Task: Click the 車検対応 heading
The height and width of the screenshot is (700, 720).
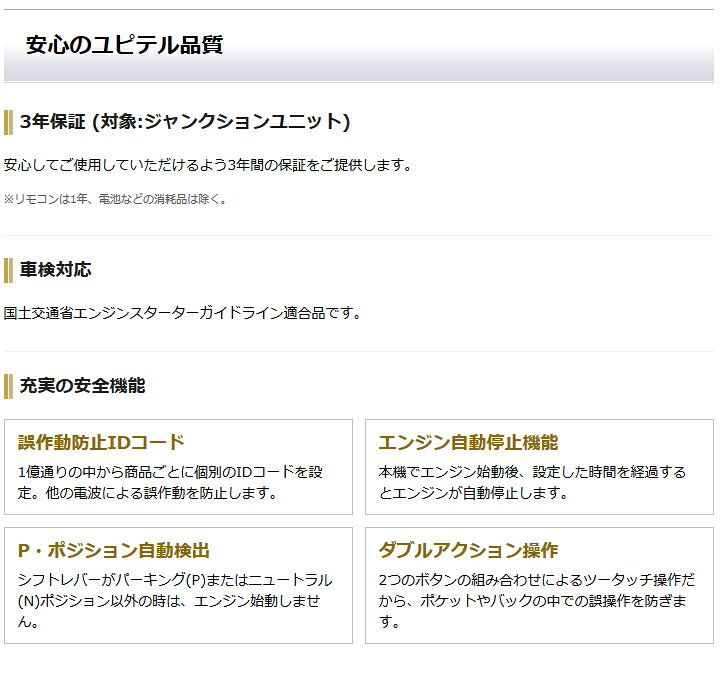Action: tap(55, 270)
